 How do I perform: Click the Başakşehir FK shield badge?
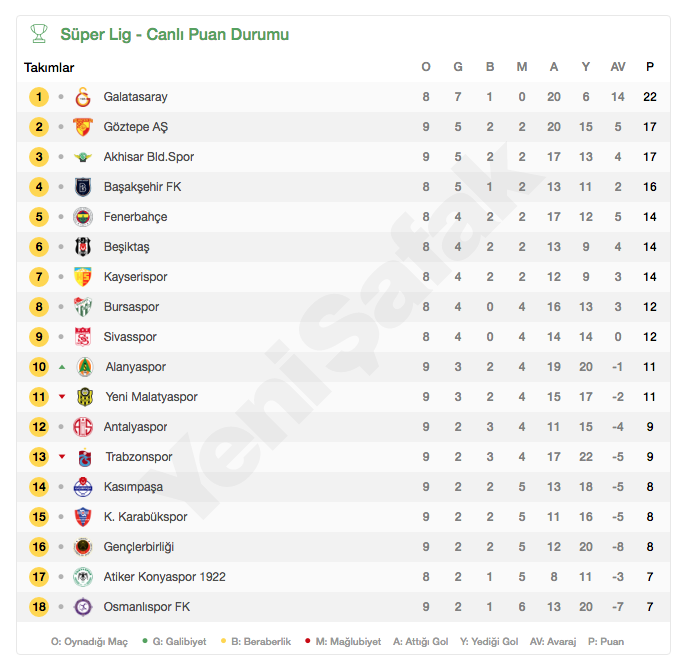[83, 187]
